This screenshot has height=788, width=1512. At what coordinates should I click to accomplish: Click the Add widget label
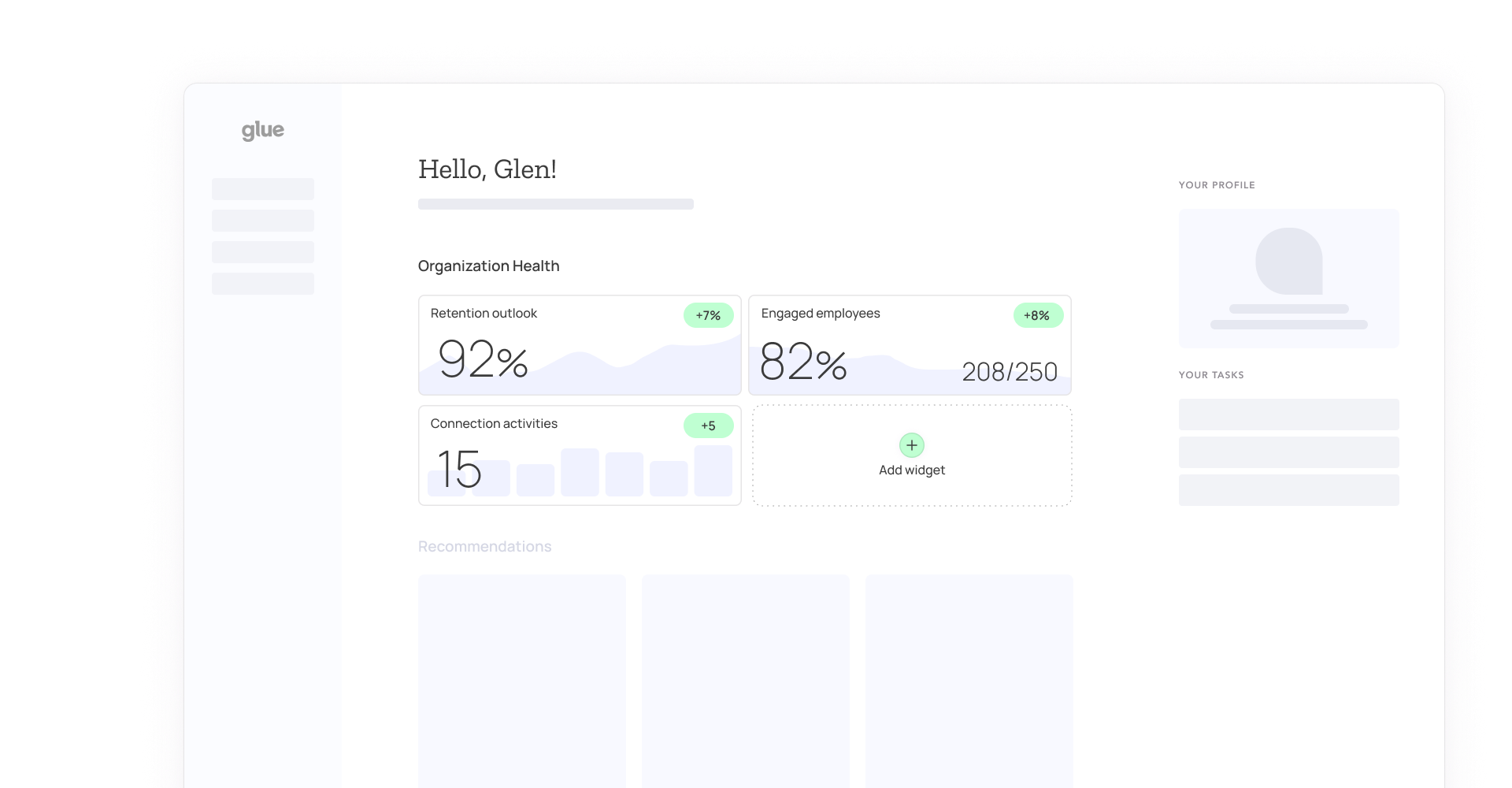click(912, 470)
